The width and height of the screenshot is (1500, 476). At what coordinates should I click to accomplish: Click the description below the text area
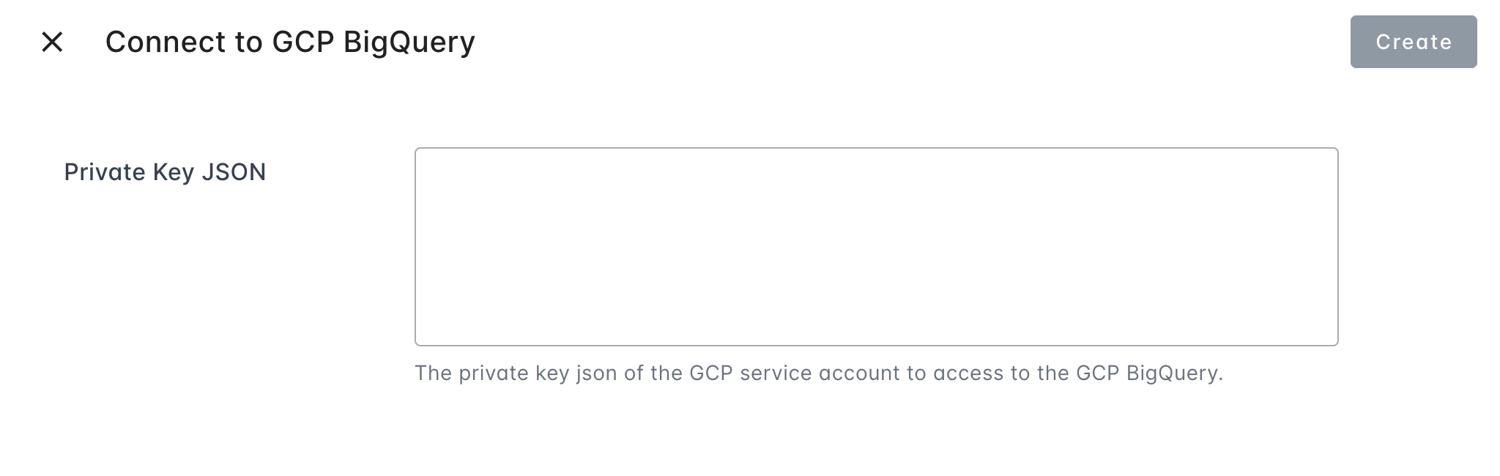819,374
